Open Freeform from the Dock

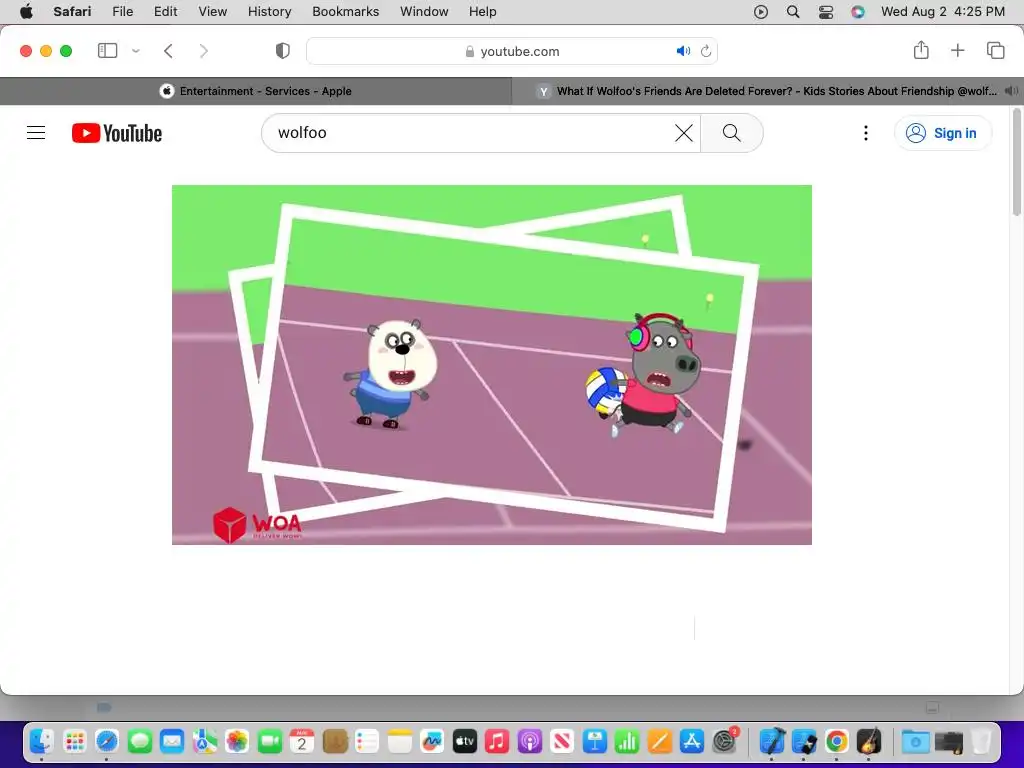pos(432,742)
